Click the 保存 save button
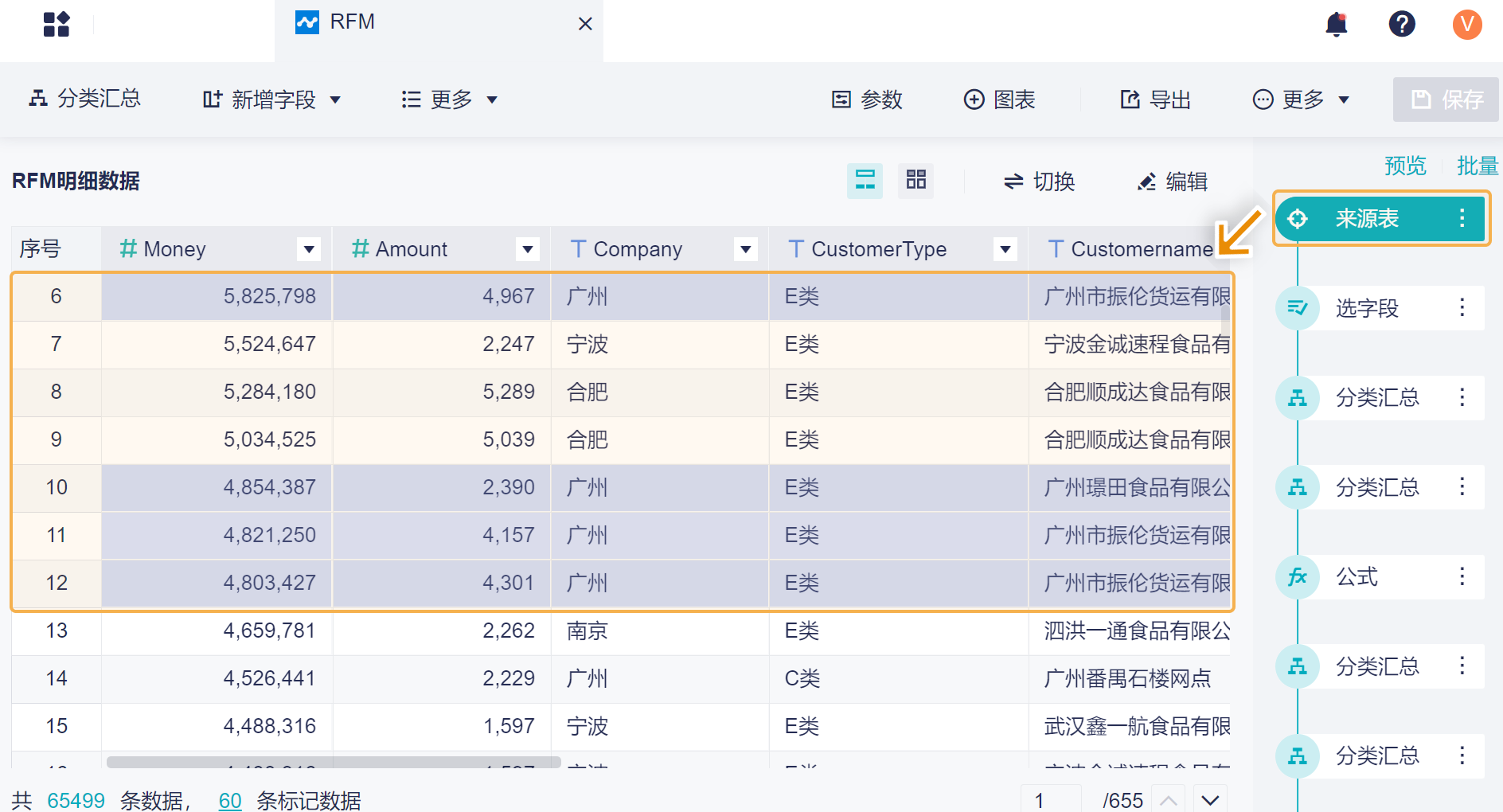Screen dimensions: 1503x812 1446,100
